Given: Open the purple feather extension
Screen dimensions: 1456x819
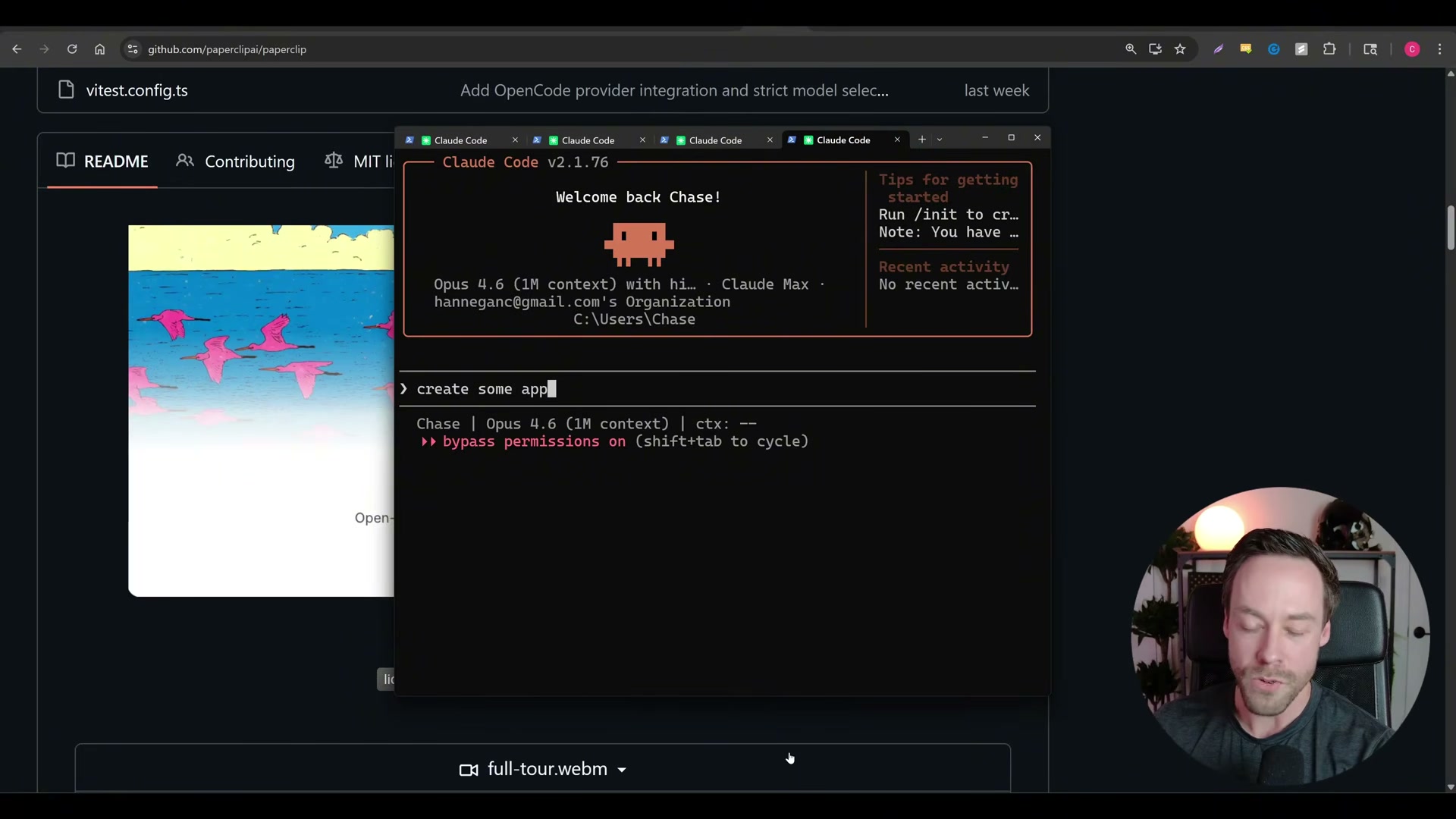Looking at the screenshot, I should [x=1219, y=49].
